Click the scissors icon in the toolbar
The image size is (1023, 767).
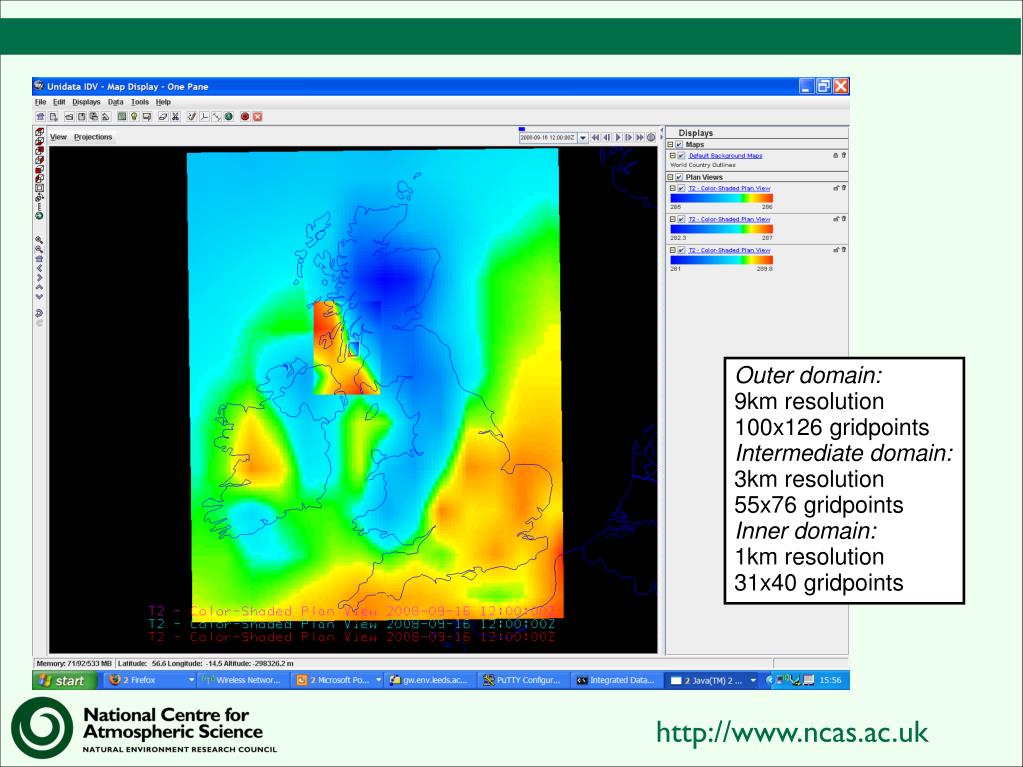coord(176,117)
